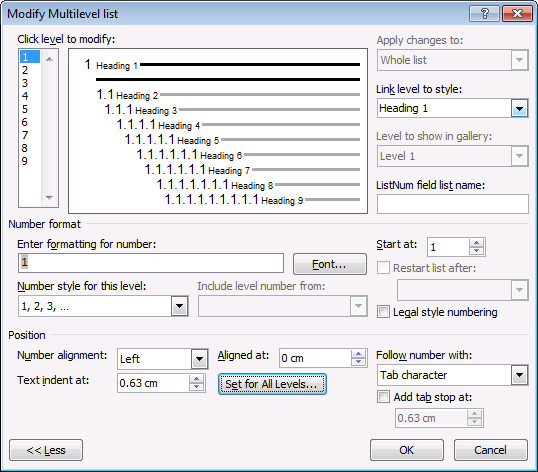538x472 pixels.
Task: Click the Add tab stop at value field
Action: [431, 418]
